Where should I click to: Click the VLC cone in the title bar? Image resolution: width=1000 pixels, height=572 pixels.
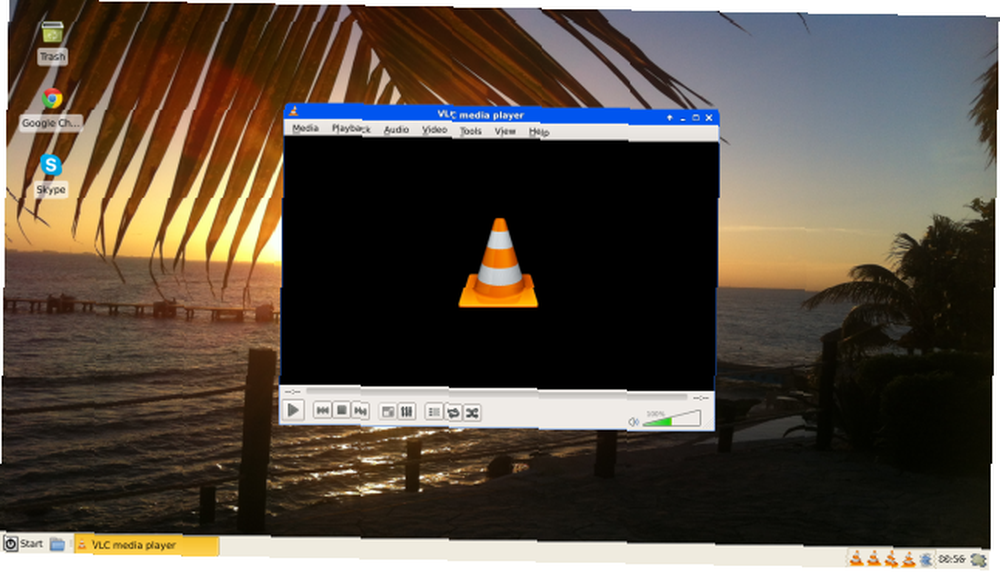[293, 112]
